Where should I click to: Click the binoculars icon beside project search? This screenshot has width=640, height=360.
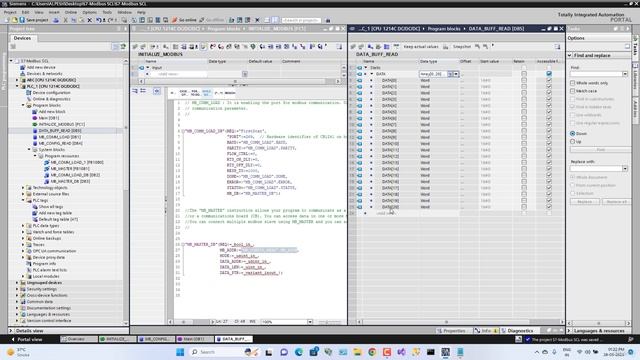[328, 20]
